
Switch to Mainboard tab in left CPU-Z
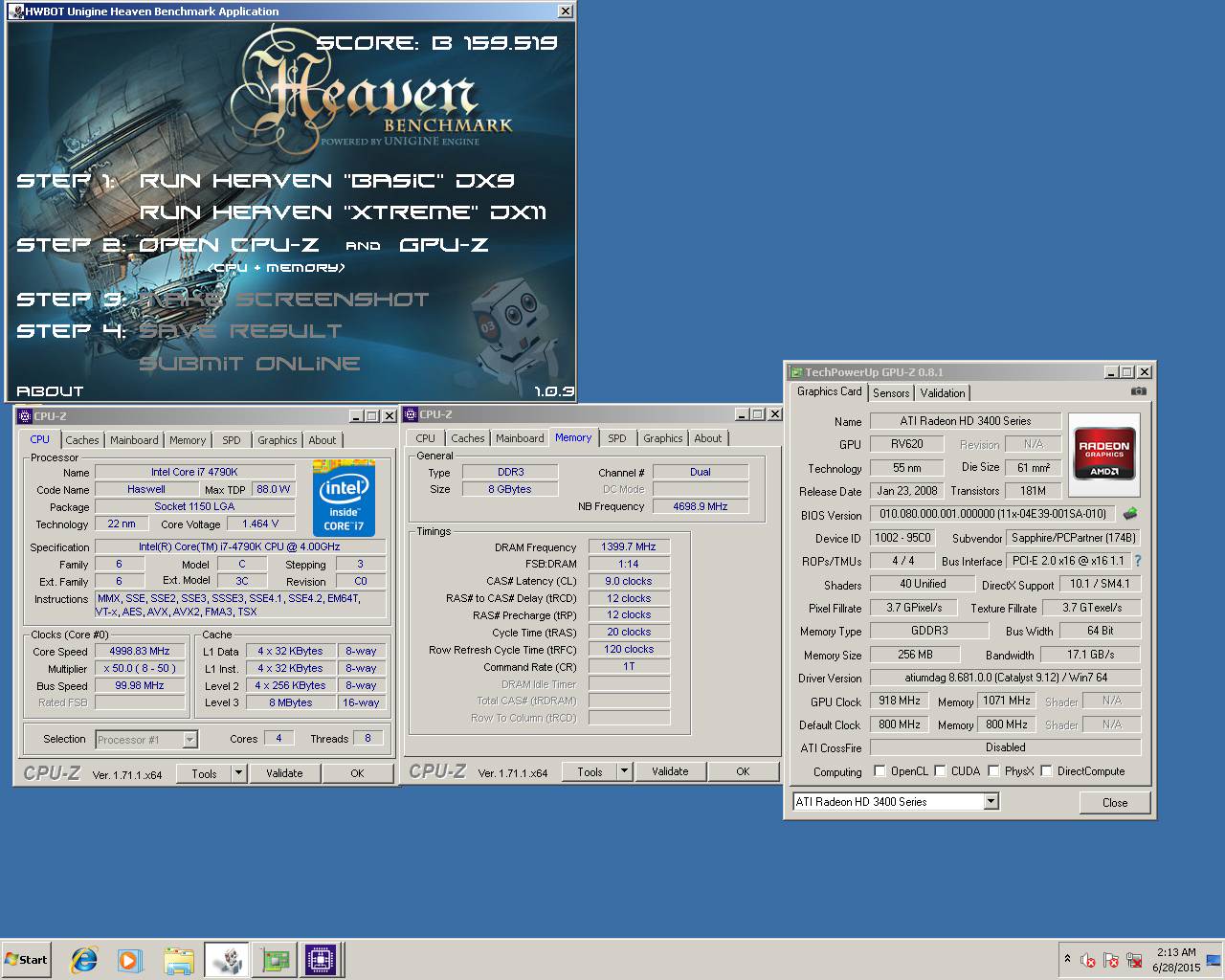click(x=134, y=440)
